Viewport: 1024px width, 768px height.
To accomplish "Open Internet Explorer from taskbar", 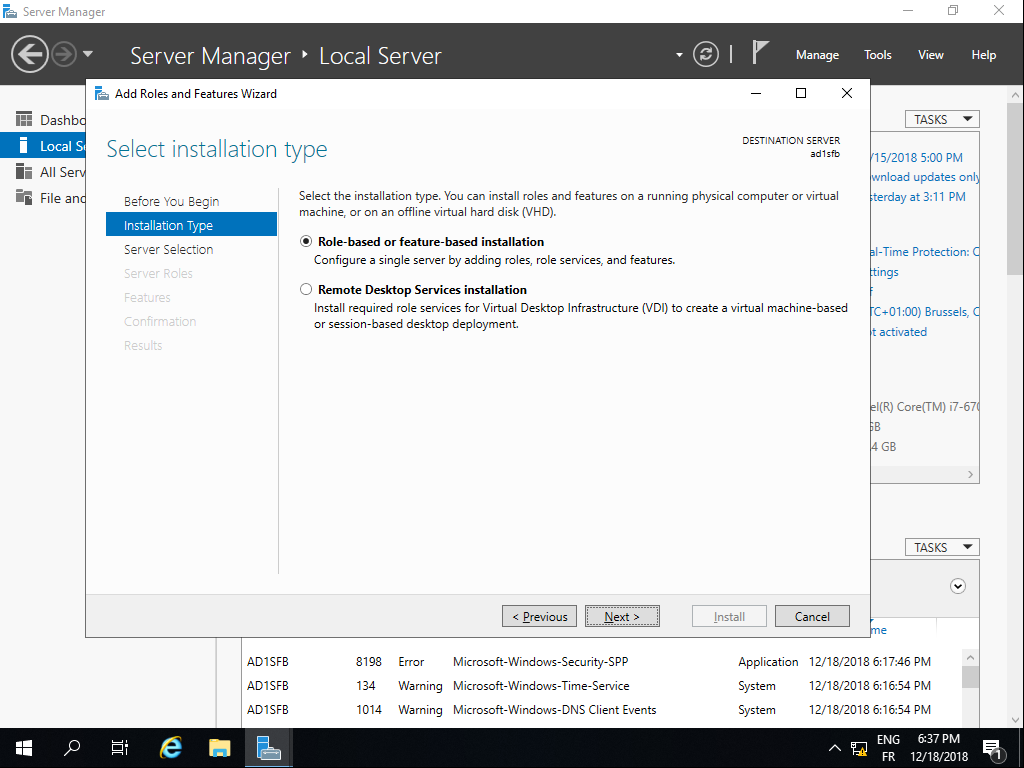I will click(x=172, y=747).
